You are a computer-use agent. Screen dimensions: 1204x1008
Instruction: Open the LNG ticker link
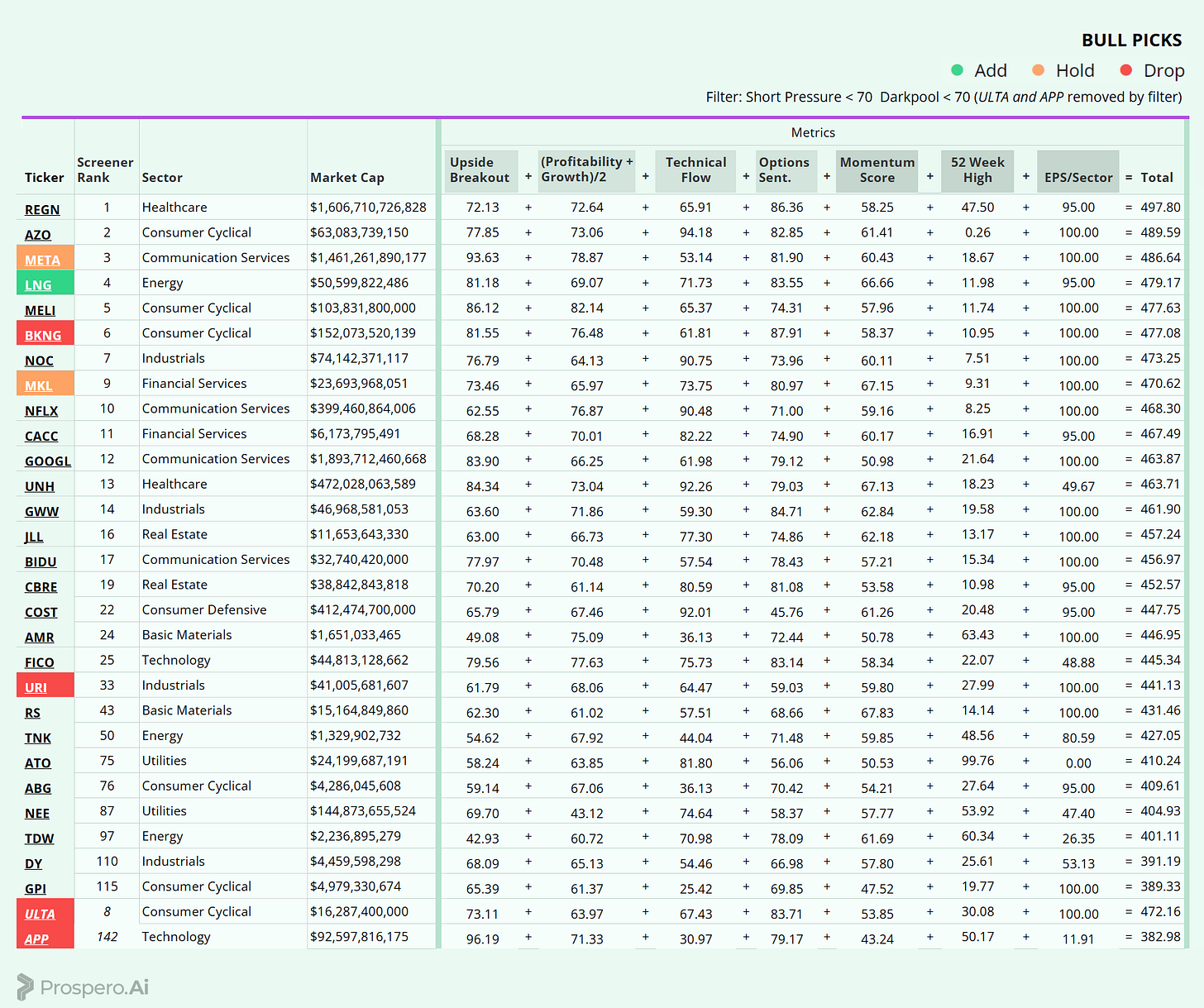pyautogui.click(x=38, y=285)
